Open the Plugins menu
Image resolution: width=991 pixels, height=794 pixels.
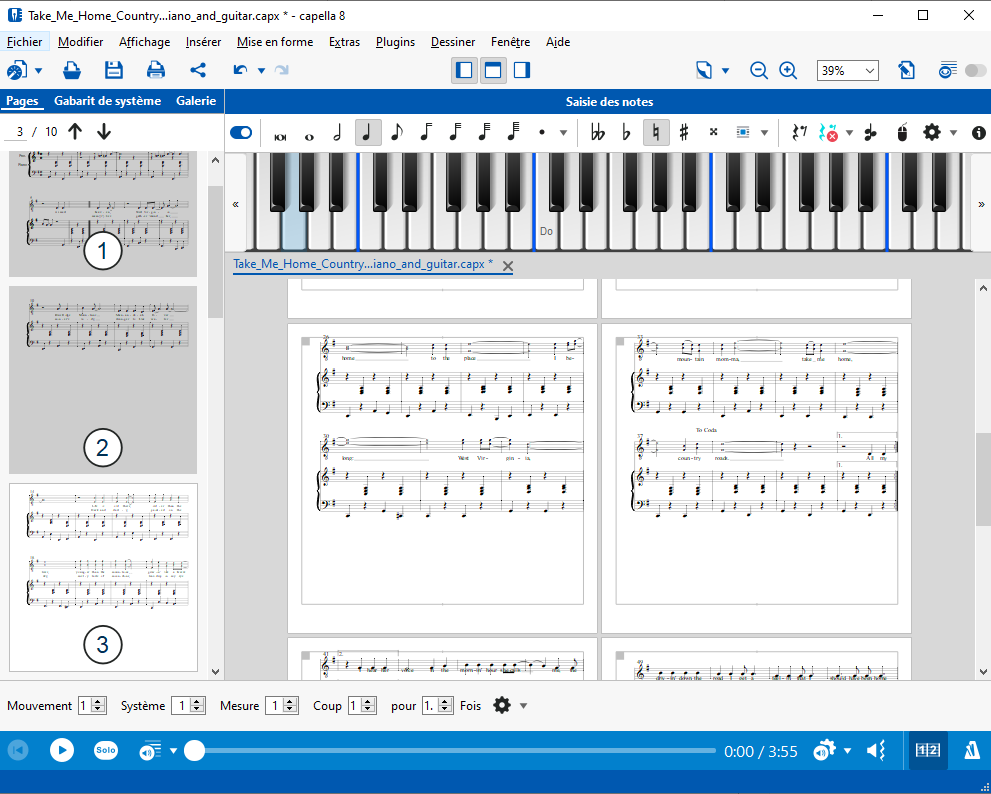(x=395, y=42)
